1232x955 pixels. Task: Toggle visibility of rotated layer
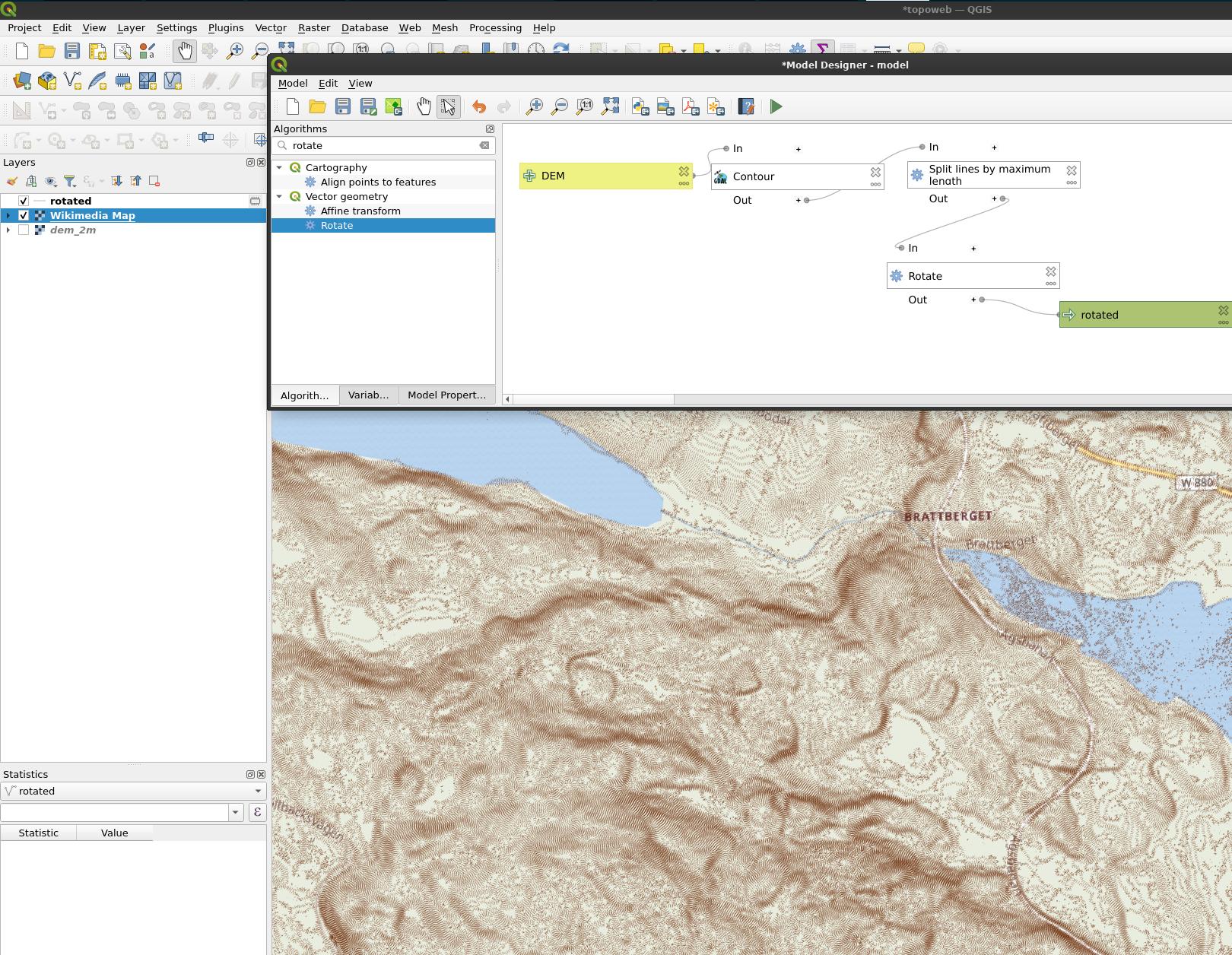pyautogui.click(x=24, y=201)
